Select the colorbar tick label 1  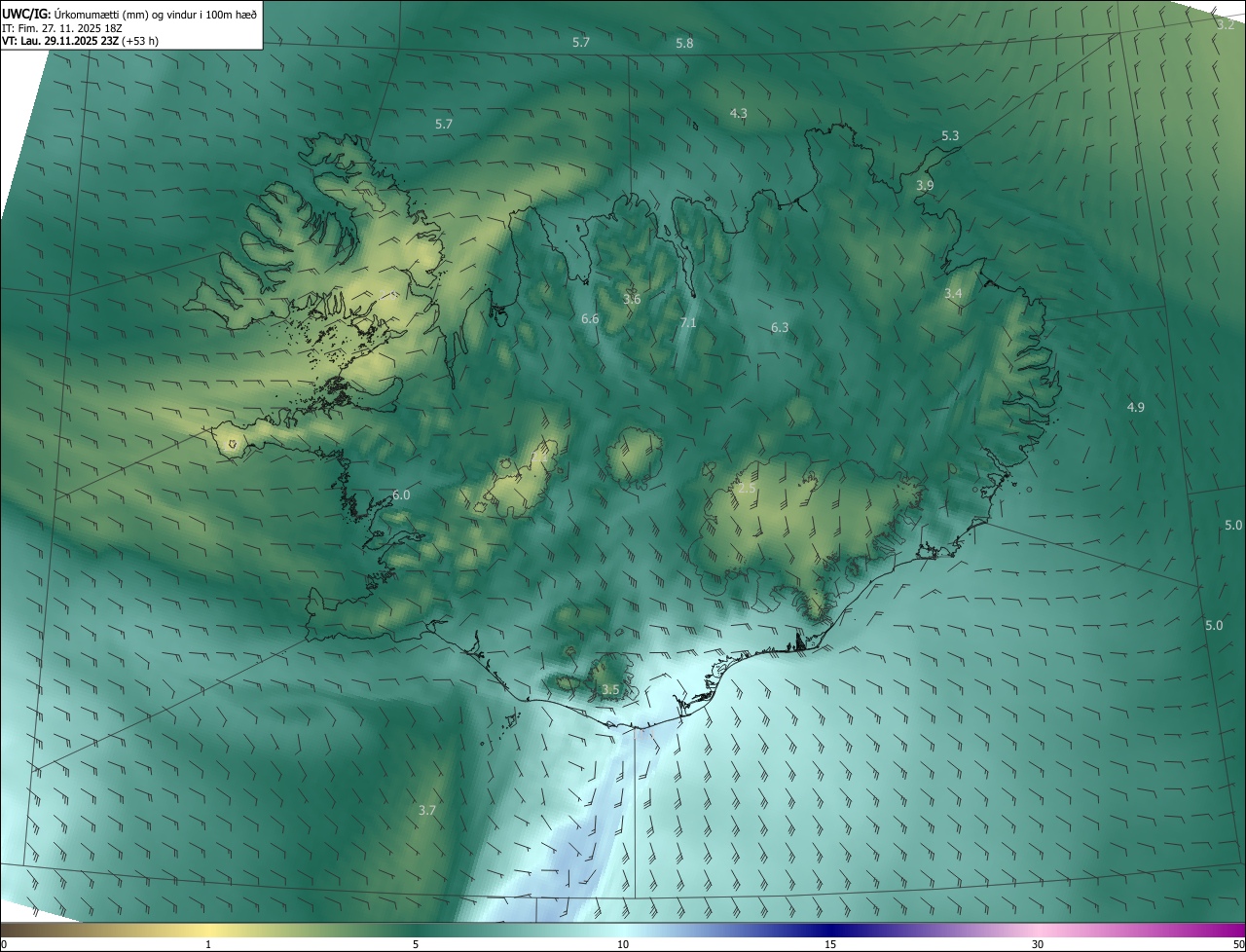click(x=208, y=944)
